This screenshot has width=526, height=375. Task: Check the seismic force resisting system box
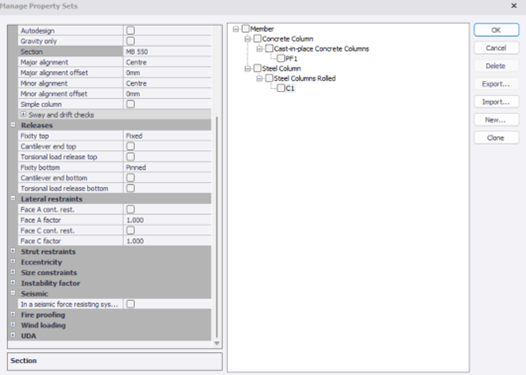click(130, 304)
